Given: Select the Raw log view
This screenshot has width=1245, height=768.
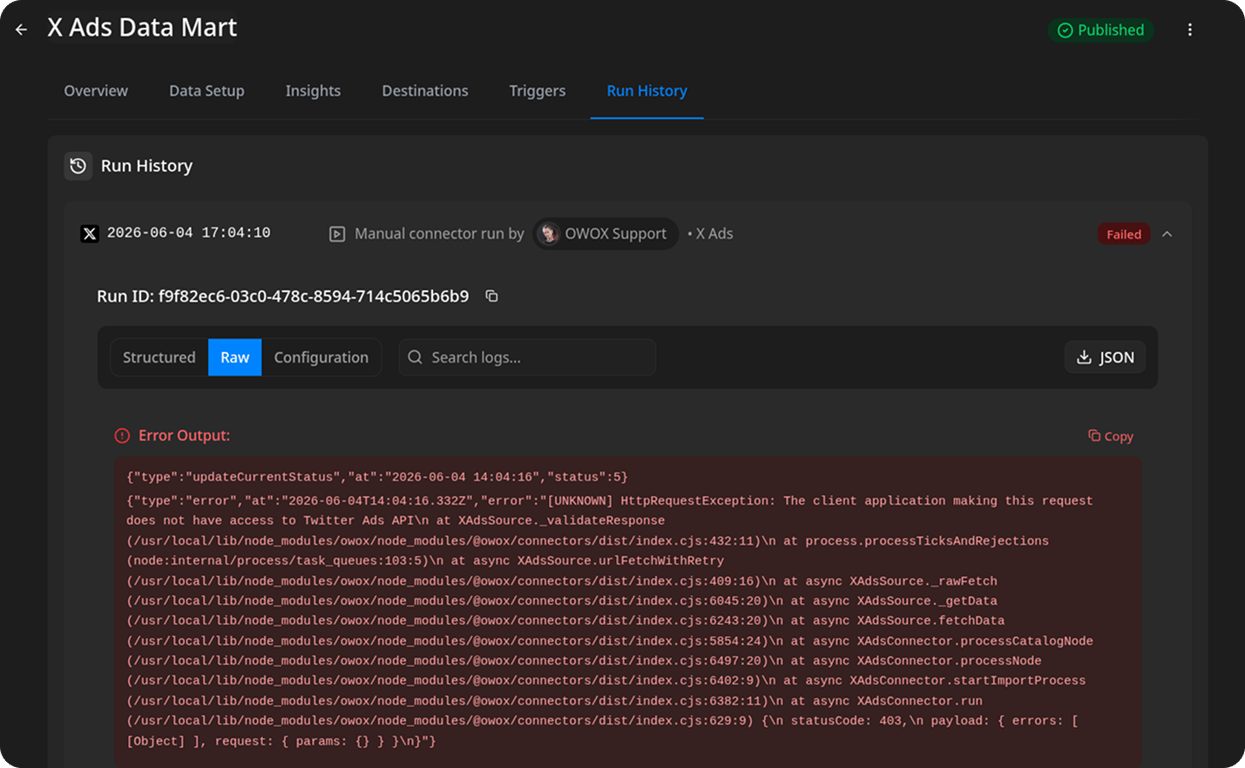Looking at the screenshot, I should pyautogui.click(x=235, y=357).
